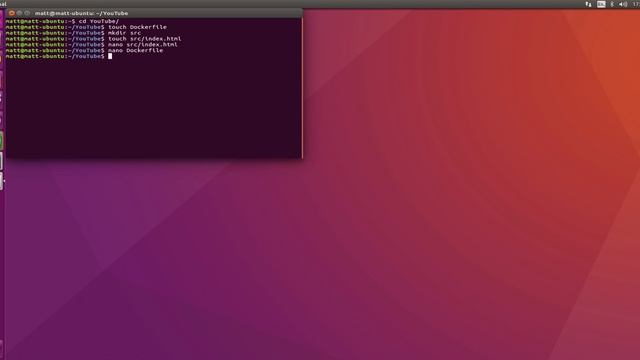Minimize the terminal window

[x=19, y=13]
